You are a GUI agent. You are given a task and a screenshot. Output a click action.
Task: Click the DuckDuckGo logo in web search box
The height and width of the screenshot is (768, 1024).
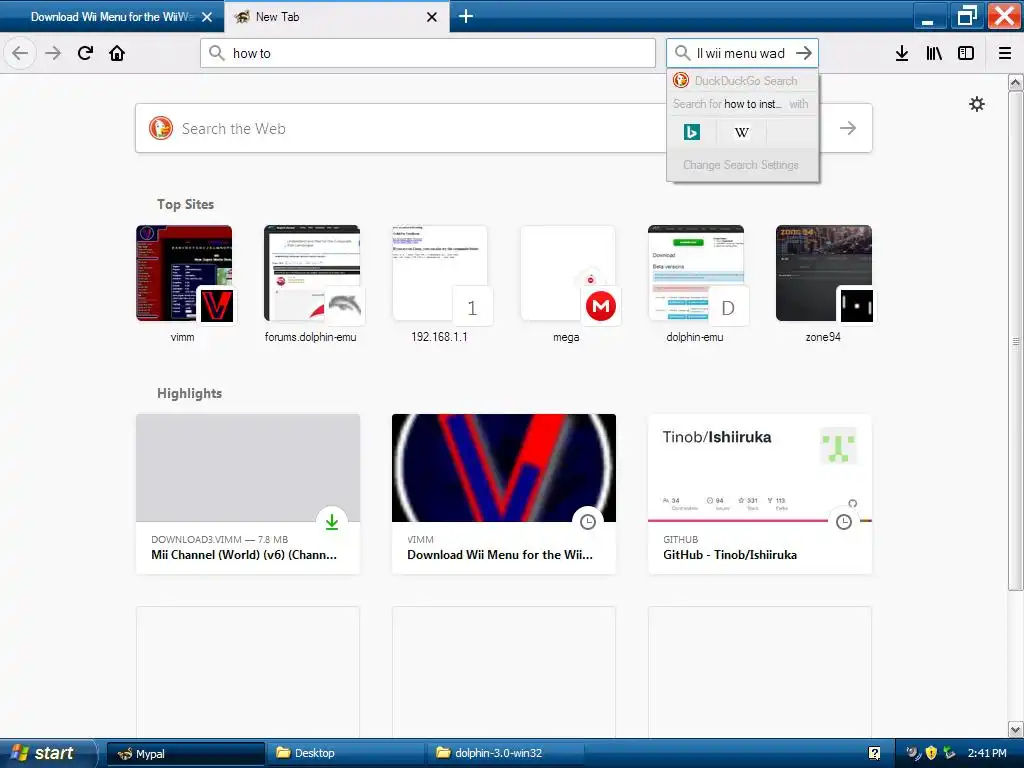click(161, 128)
